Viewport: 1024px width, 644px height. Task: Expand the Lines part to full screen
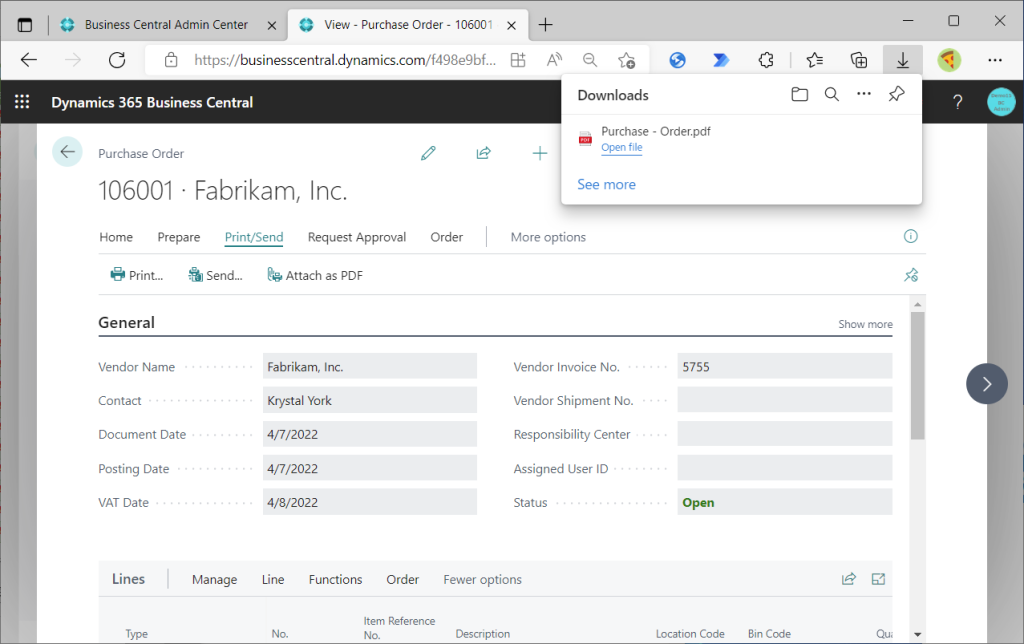pyautogui.click(x=878, y=579)
